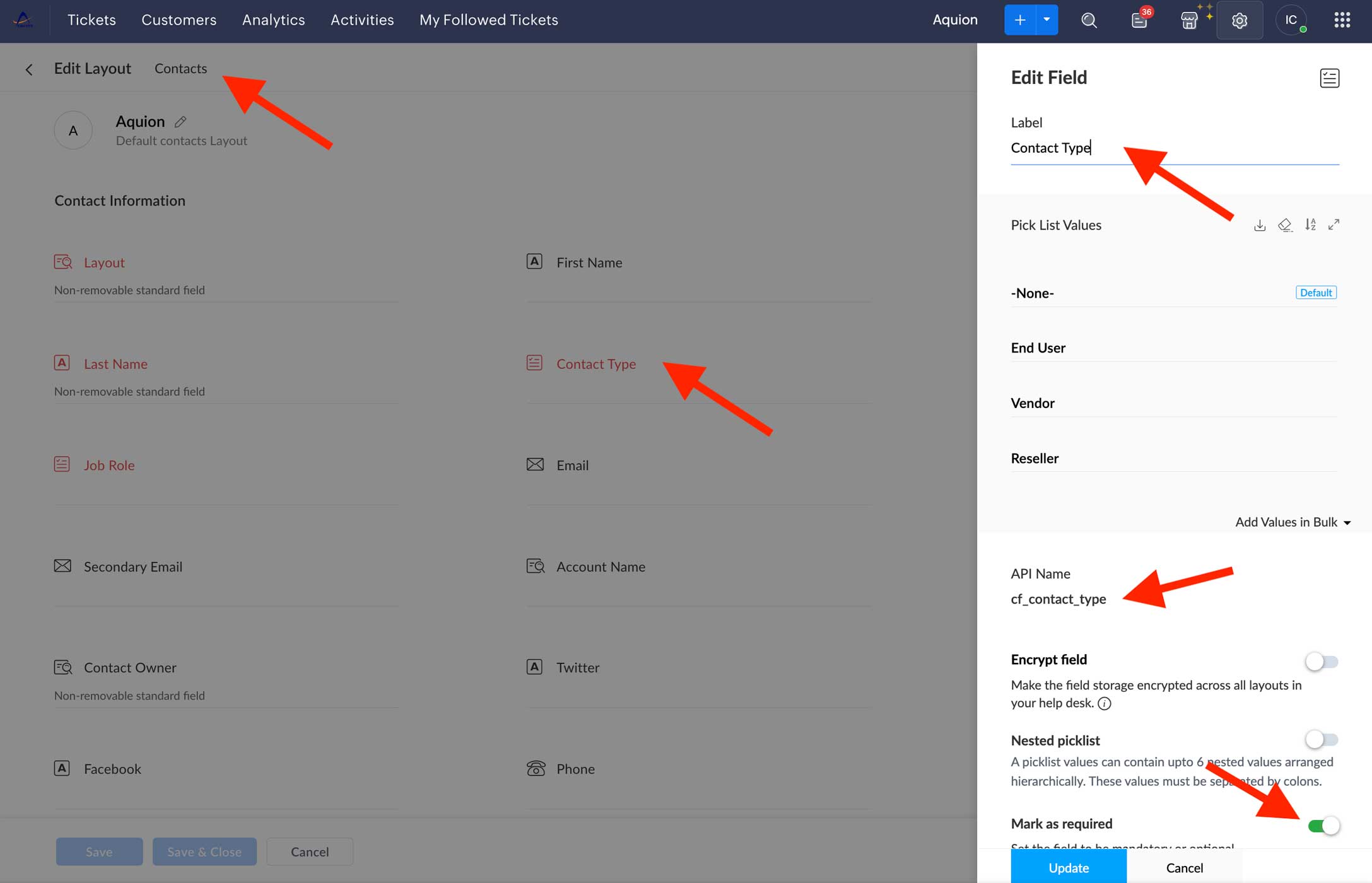Open notifications icon with 36 badge
Image resolution: width=1372 pixels, height=883 pixels.
1139,21
